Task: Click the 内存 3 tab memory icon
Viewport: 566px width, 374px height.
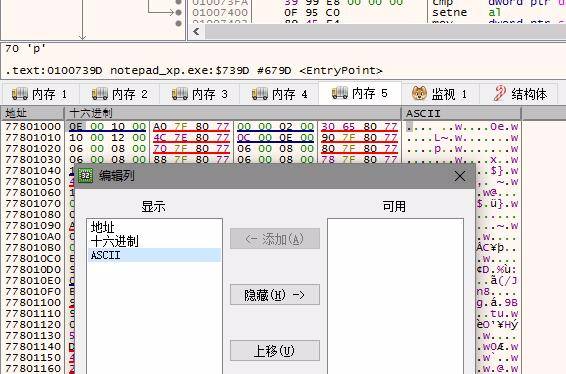Action: 179,94
